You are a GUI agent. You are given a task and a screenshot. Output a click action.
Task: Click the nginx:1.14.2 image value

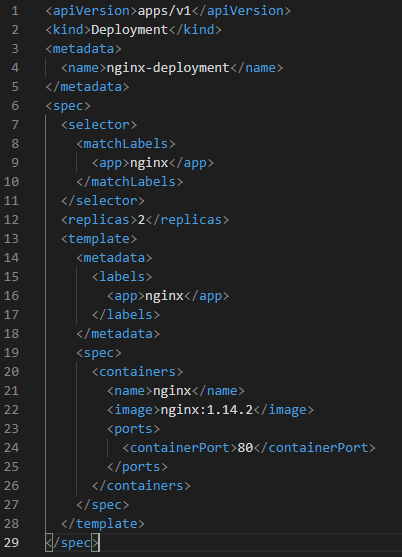[207, 410]
